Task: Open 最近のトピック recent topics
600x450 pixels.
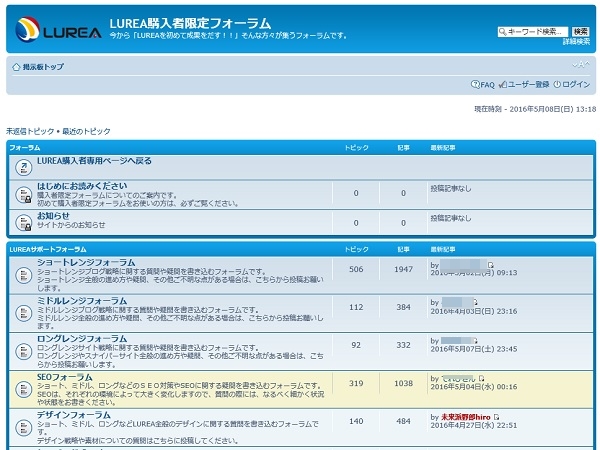Action: tap(86, 131)
